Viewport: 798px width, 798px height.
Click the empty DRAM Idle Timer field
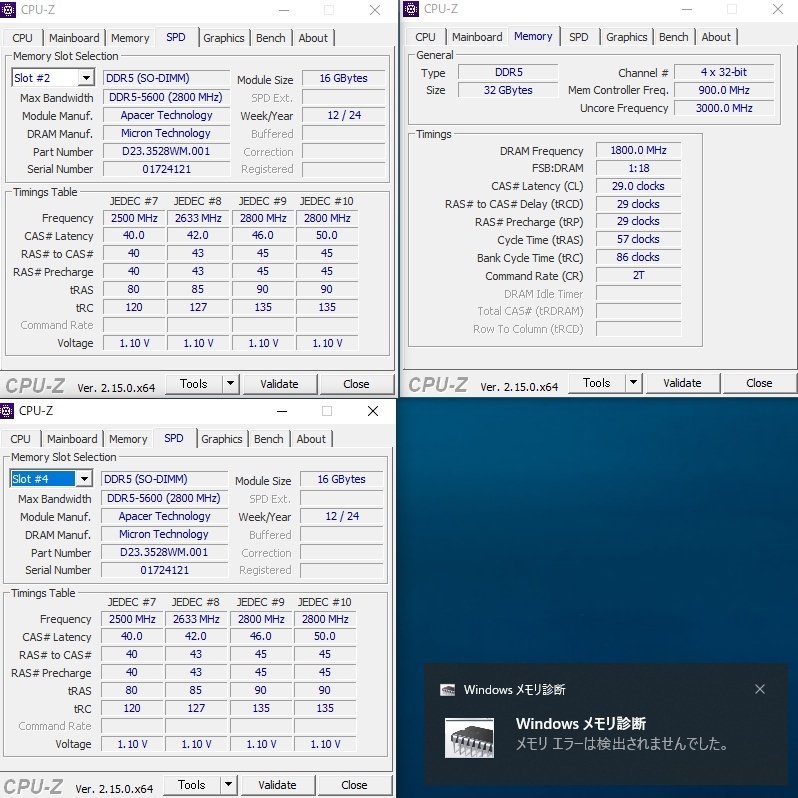coord(638,293)
